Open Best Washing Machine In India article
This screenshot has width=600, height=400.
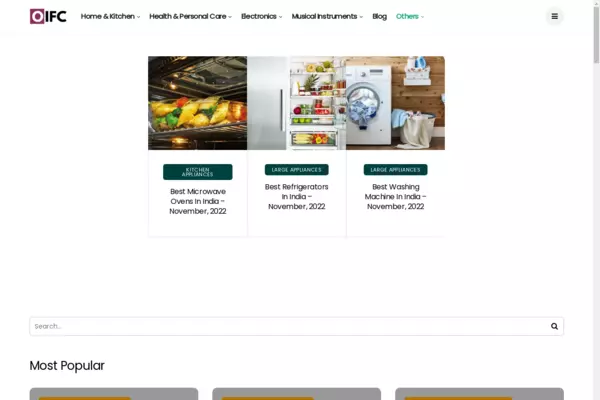point(395,196)
